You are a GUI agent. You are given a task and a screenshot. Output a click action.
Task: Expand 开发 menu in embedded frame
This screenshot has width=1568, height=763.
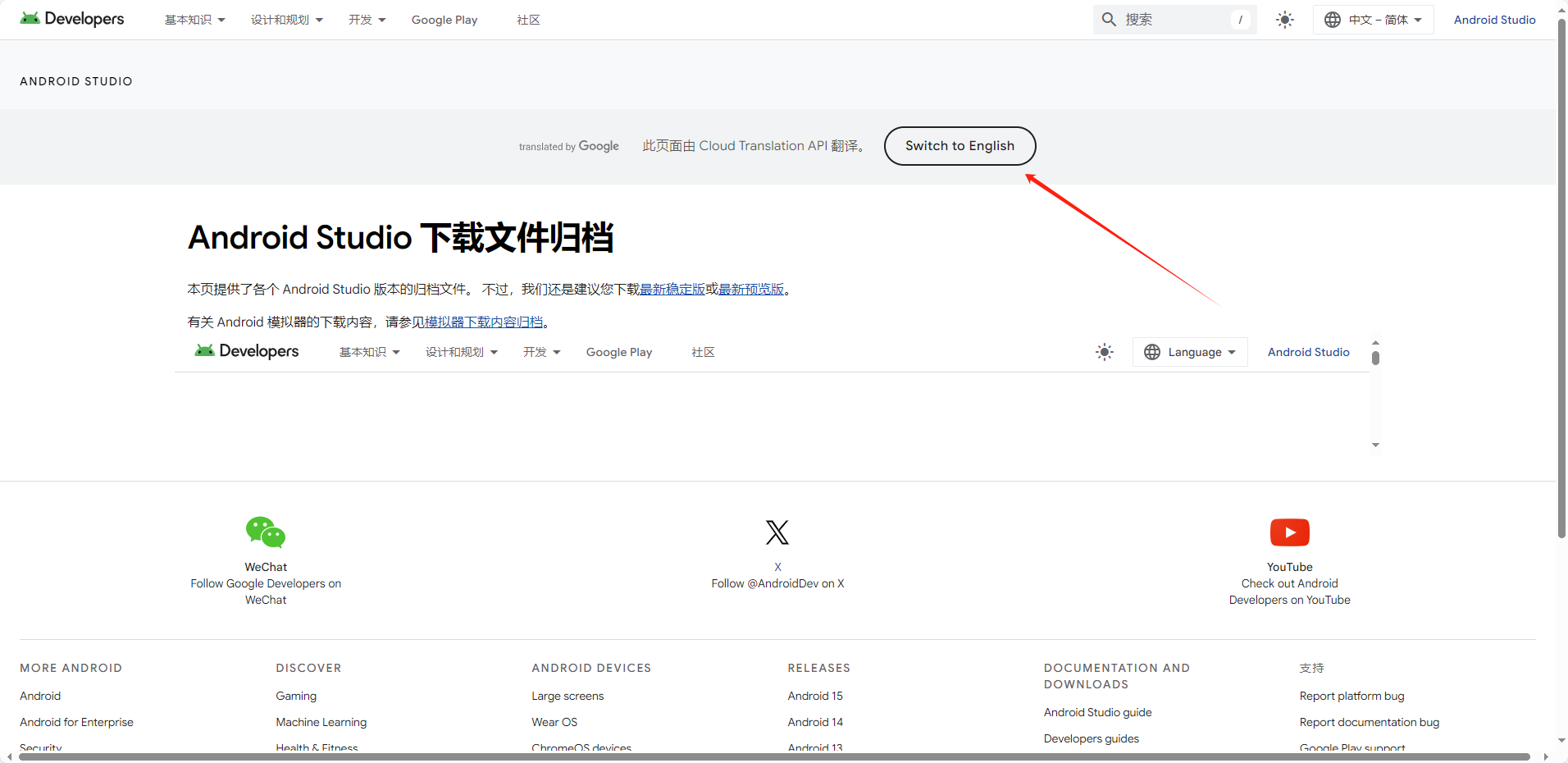click(x=541, y=352)
